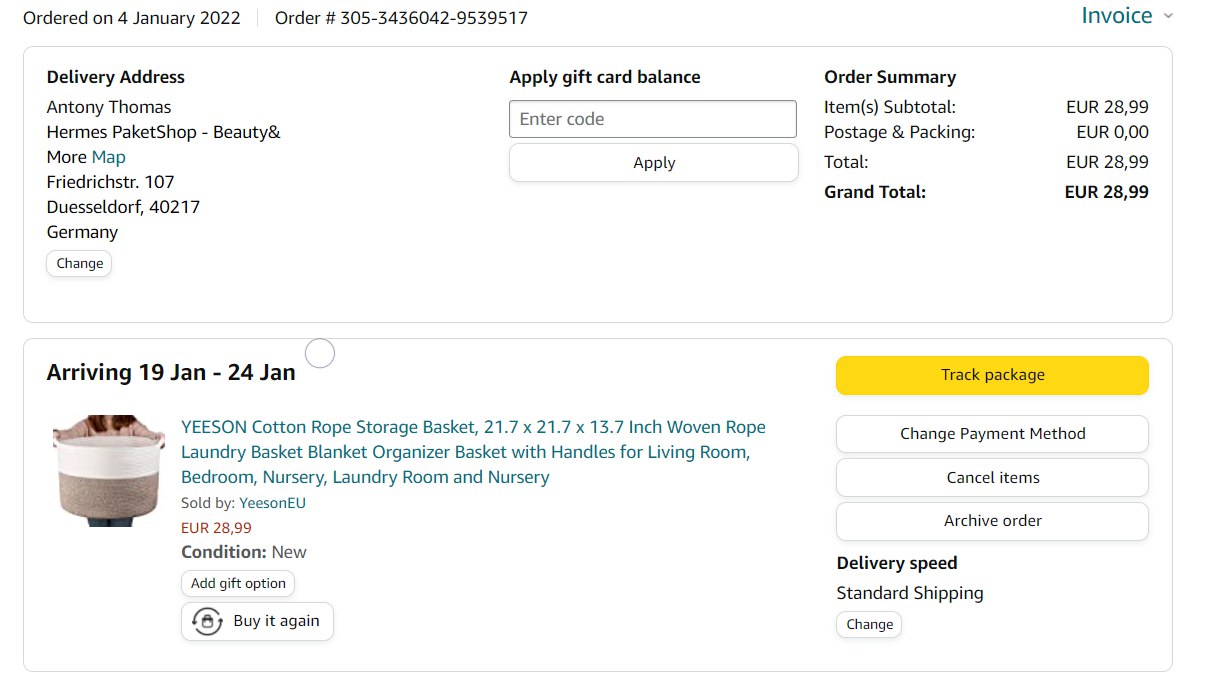Focus the gift card Enter code field
The image size is (1232, 683).
pyautogui.click(x=652, y=119)
